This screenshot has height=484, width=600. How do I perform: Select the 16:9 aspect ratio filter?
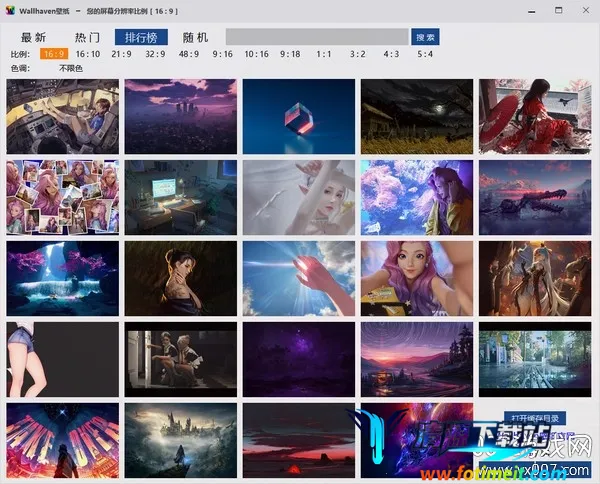coord(54,54)
